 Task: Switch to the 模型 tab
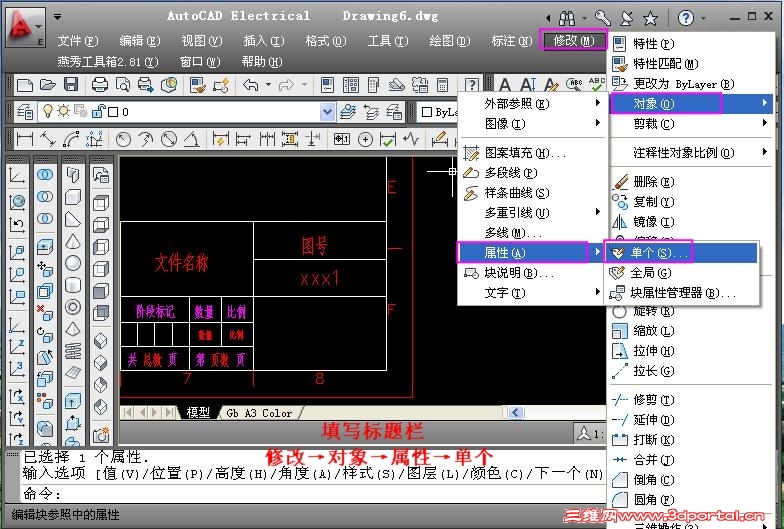tap(198, 412)
